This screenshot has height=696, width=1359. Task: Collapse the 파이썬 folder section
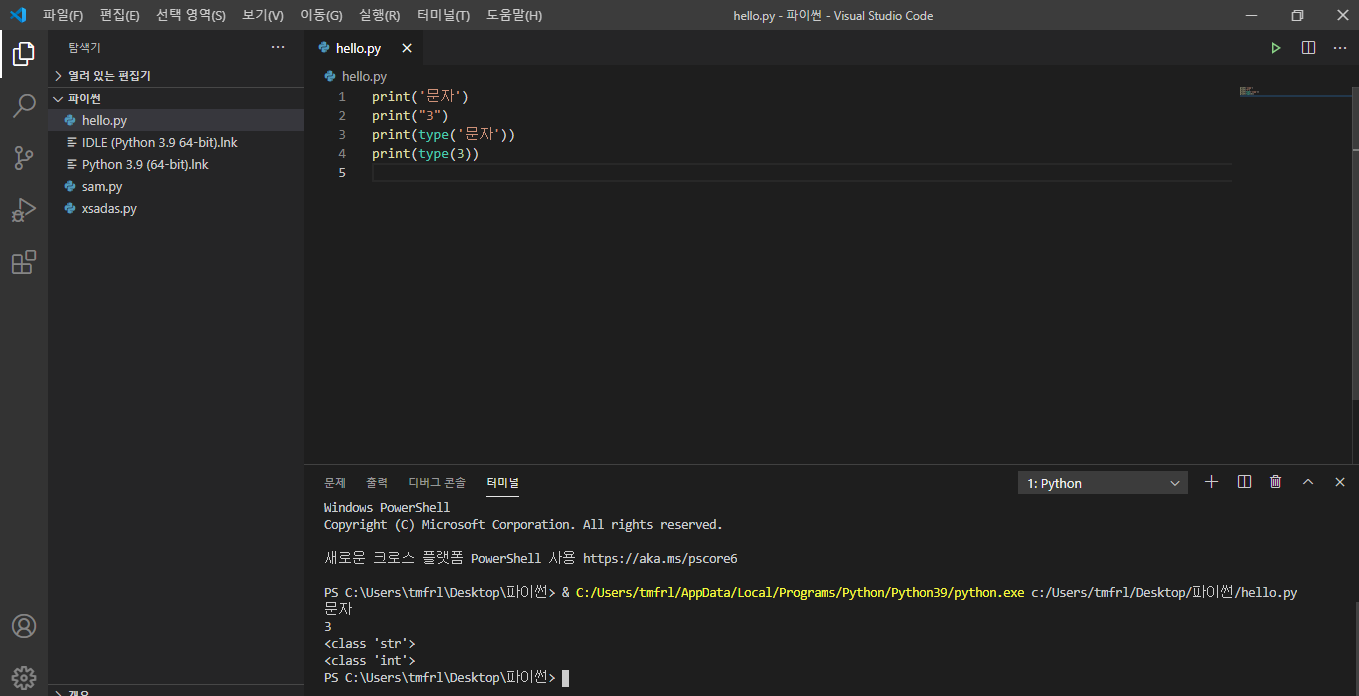tap(176, 98)
